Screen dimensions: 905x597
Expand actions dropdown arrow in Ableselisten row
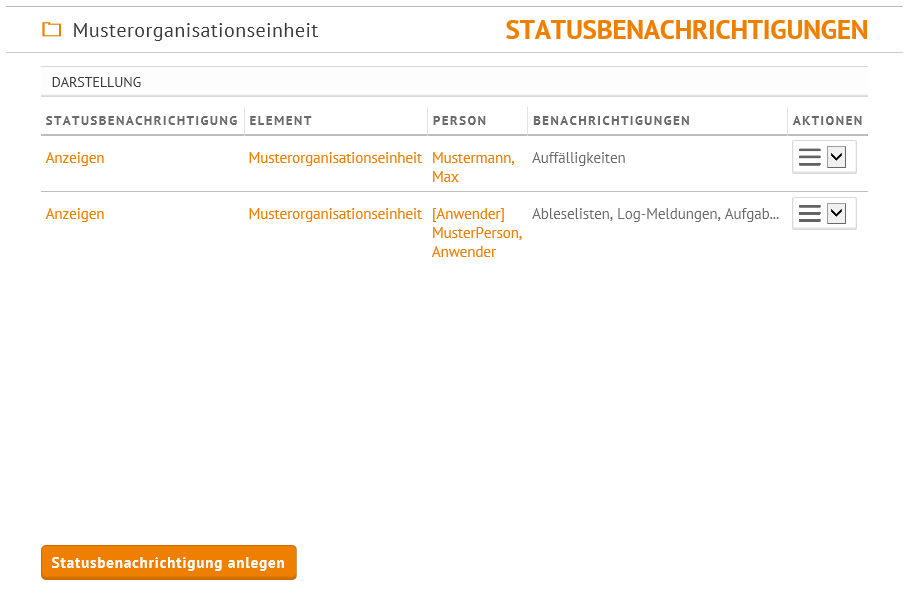(836, 213)
